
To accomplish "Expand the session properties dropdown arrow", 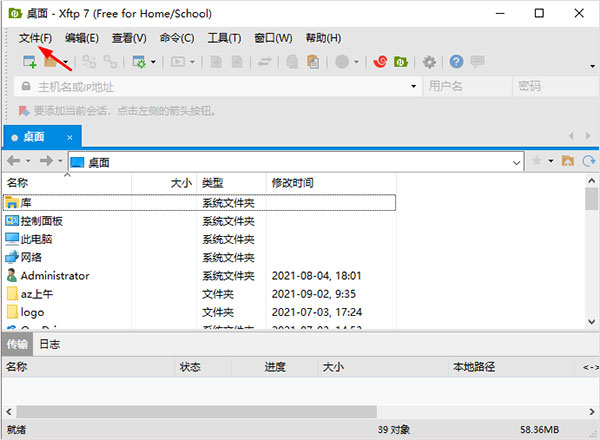I will coord(153,62).
